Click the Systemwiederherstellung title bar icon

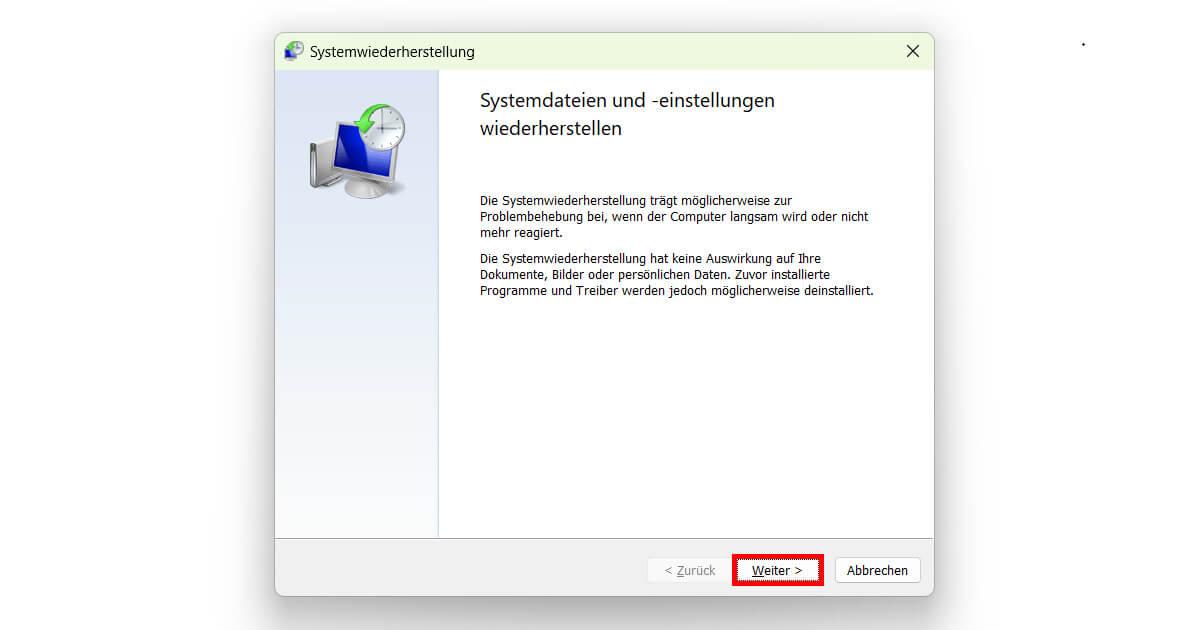tap(293, 50)
